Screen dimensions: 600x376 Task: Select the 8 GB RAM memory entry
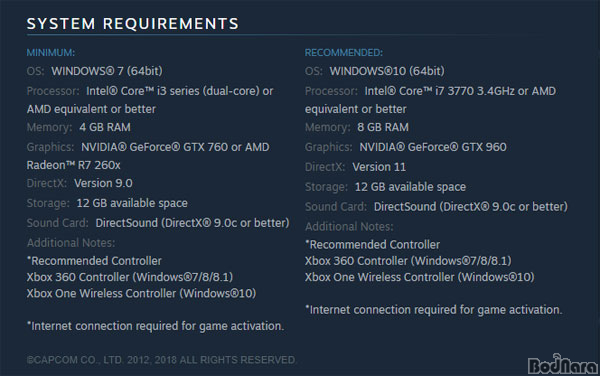pyautogui.click(x=383, y=127)
